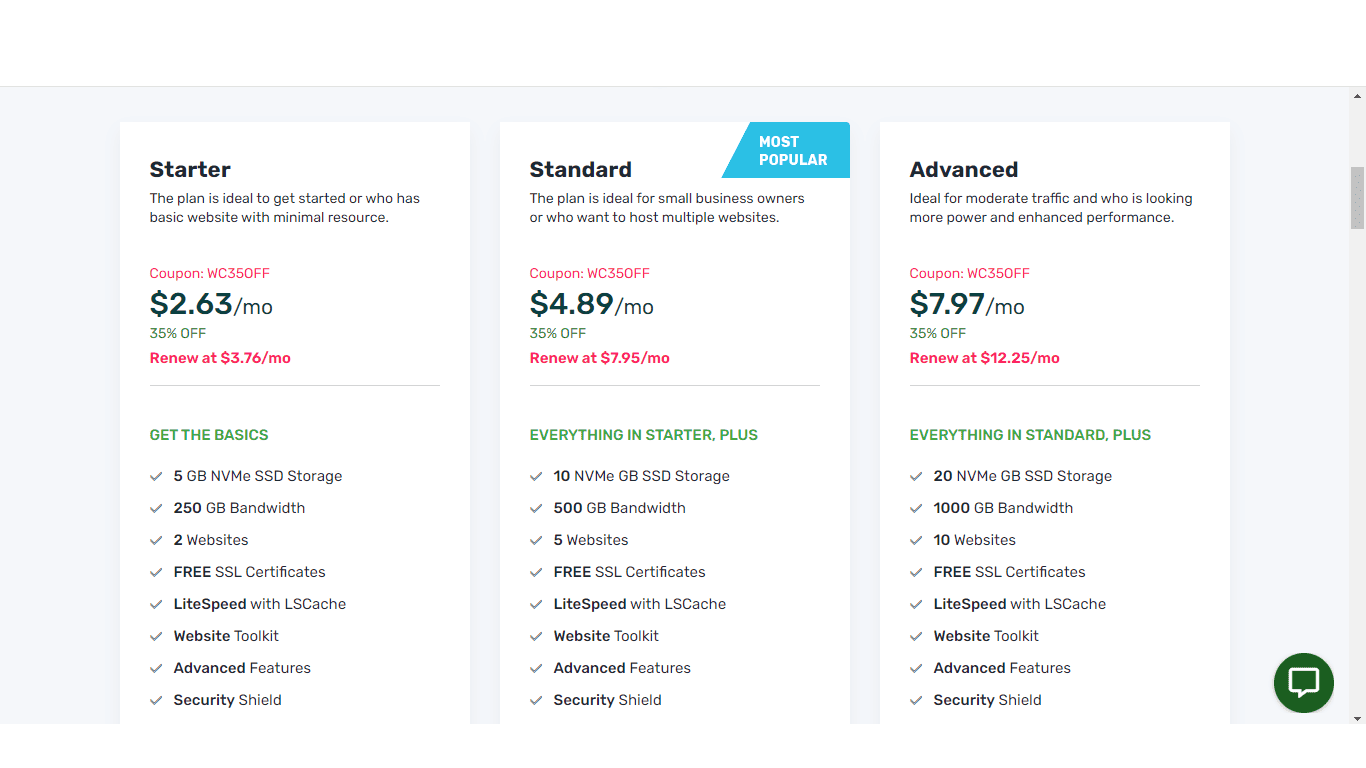1366x768 pixels.
Task: Click checkmark next to Starter Security Shield
Action: pos(156,700)
